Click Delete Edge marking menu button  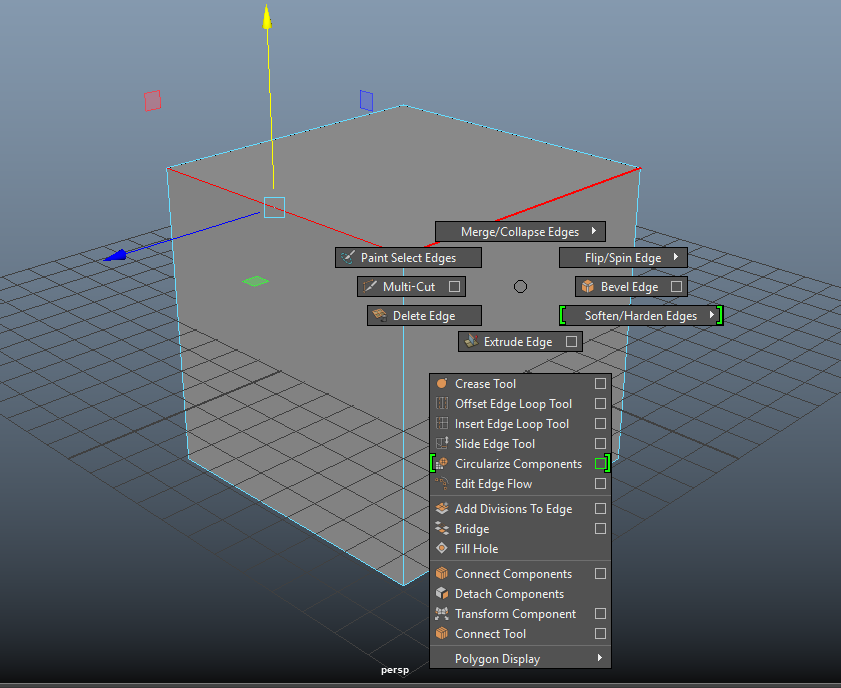pyautogui.click(x=424, y=315)
